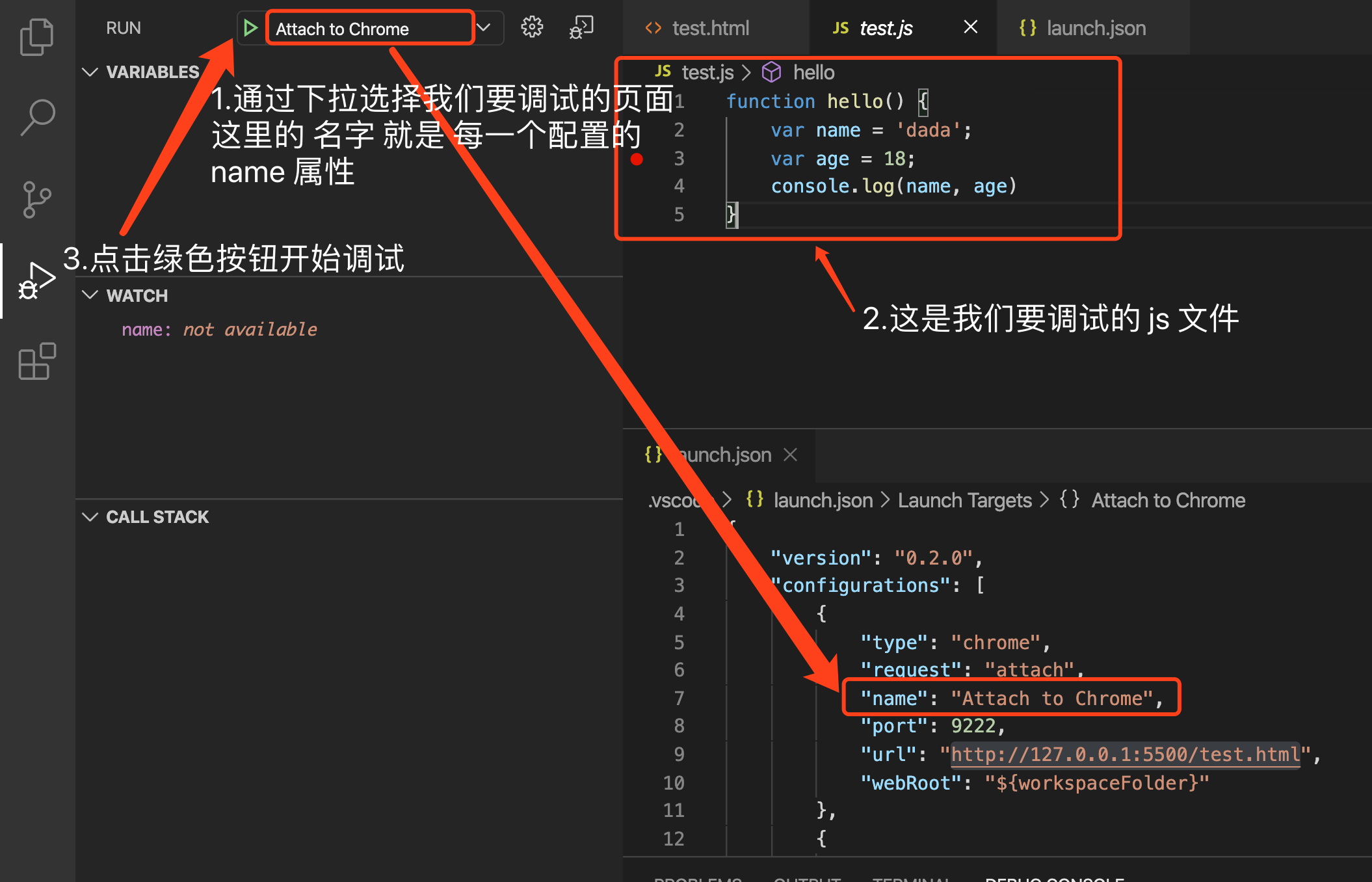Viewport: 1372px width, 882px height.
Task: Close the lower launch.json tab
Action: coord(790,455)
